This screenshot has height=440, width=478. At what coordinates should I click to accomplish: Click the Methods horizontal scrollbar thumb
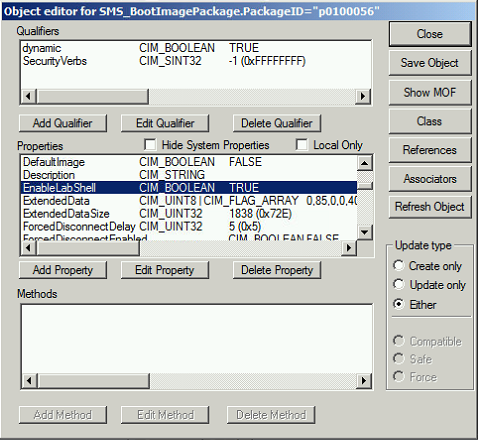pyautogui.click(x=93, y=380)
